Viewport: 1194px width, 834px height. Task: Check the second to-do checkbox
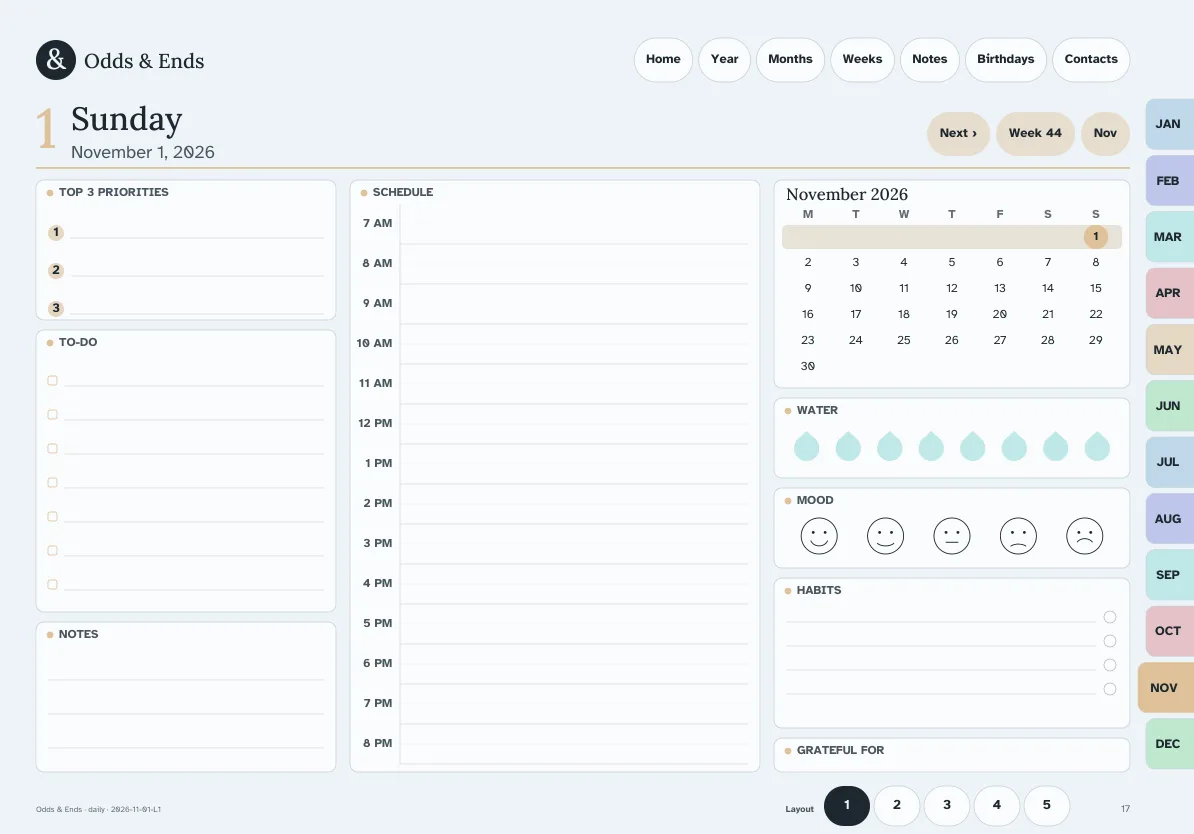tap(53, 414)
